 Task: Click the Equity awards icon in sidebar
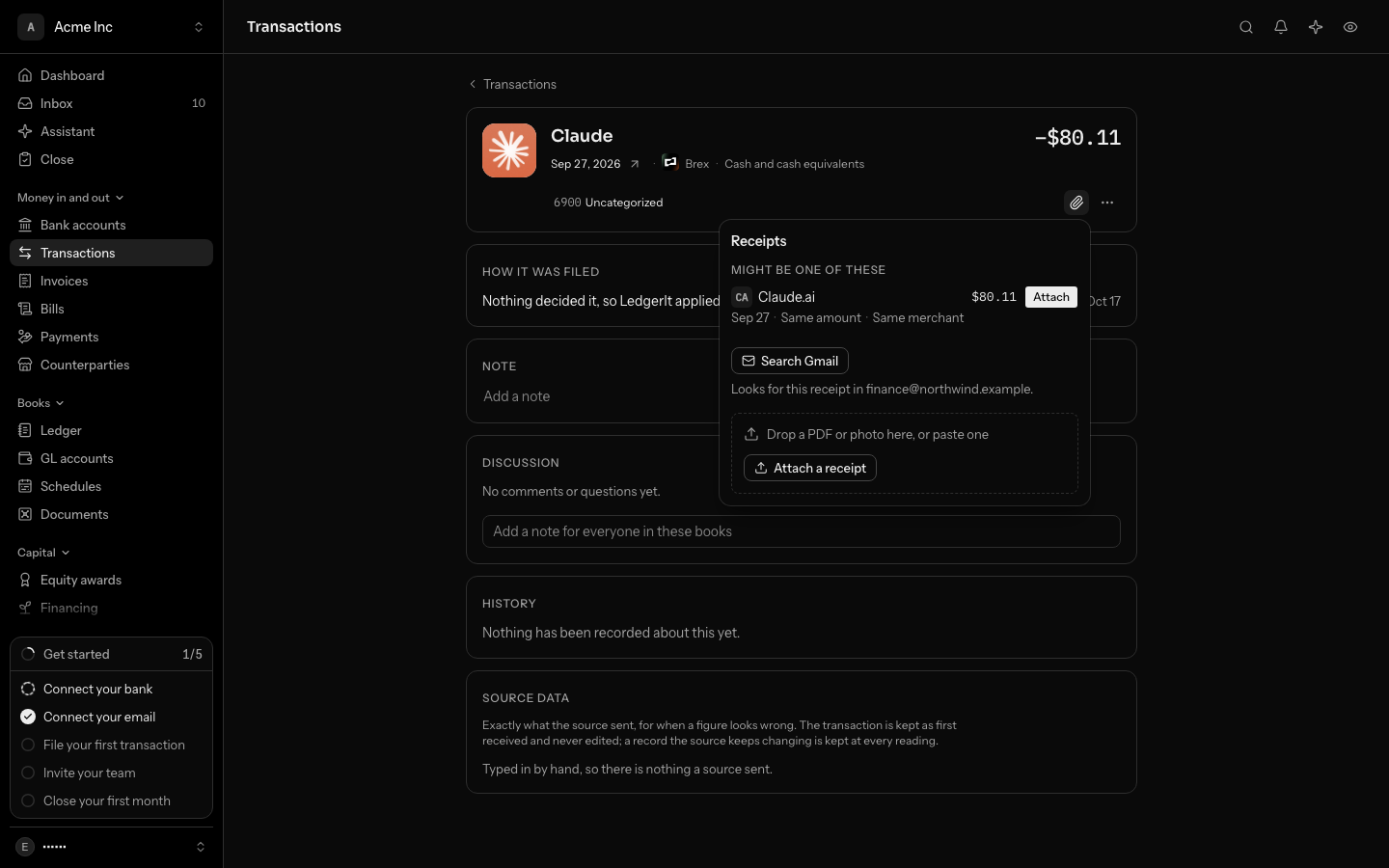click(25, 580)
